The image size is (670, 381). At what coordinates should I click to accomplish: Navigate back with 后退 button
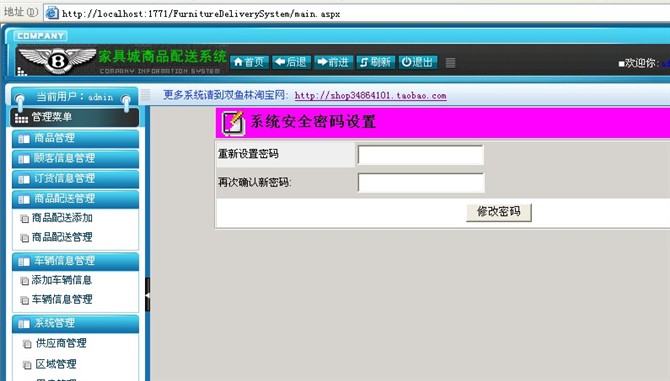click(291, 62)
